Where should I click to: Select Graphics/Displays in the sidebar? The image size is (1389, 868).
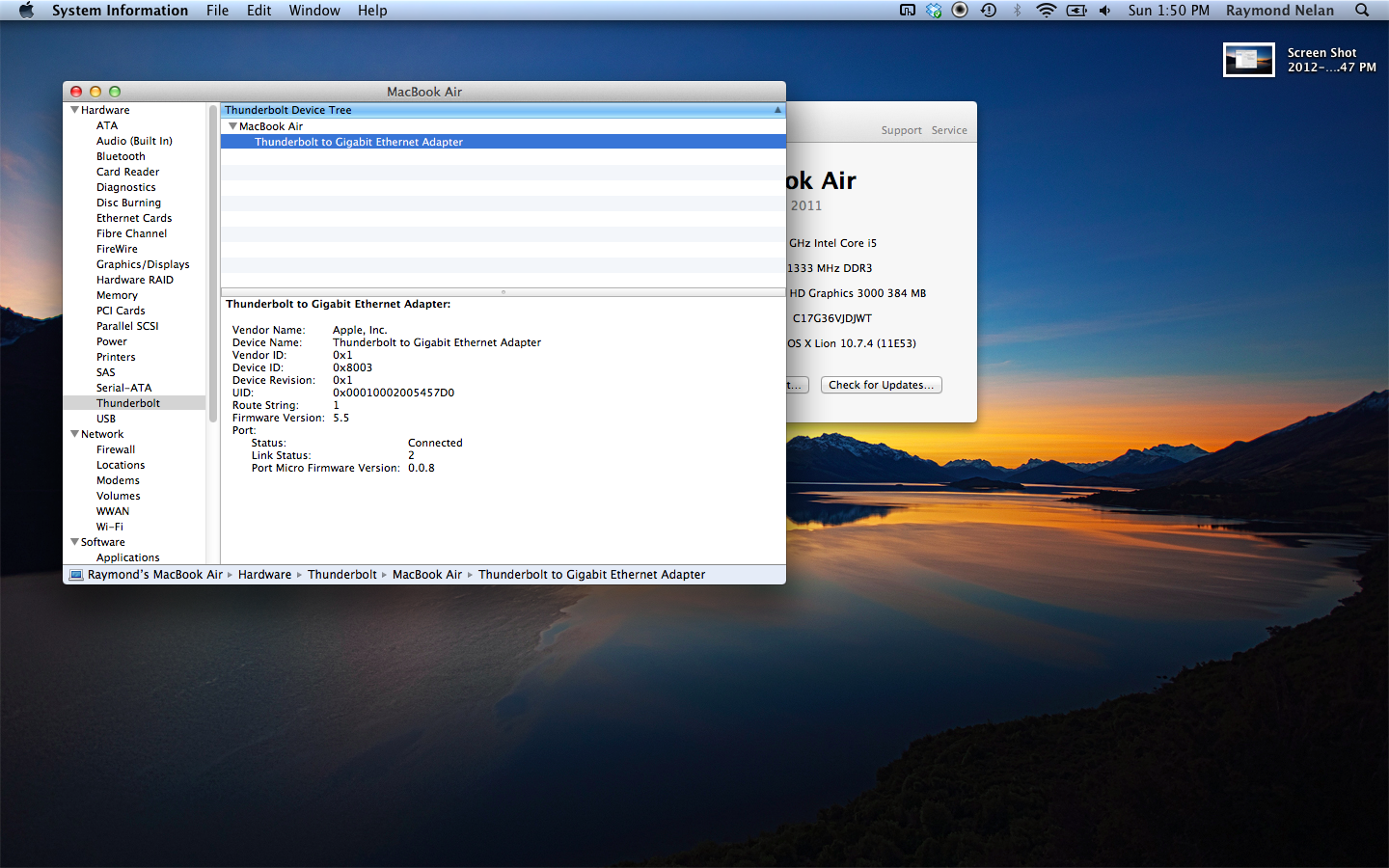point(143,264)
